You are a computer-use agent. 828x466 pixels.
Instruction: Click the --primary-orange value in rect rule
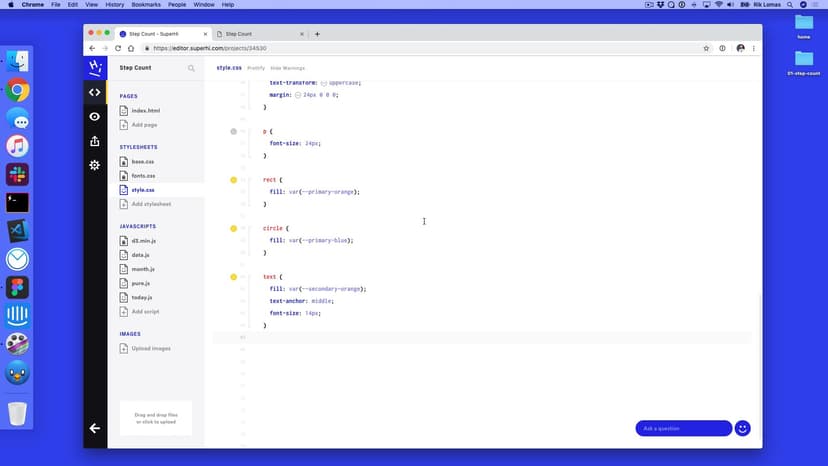[x=327, y=192]
